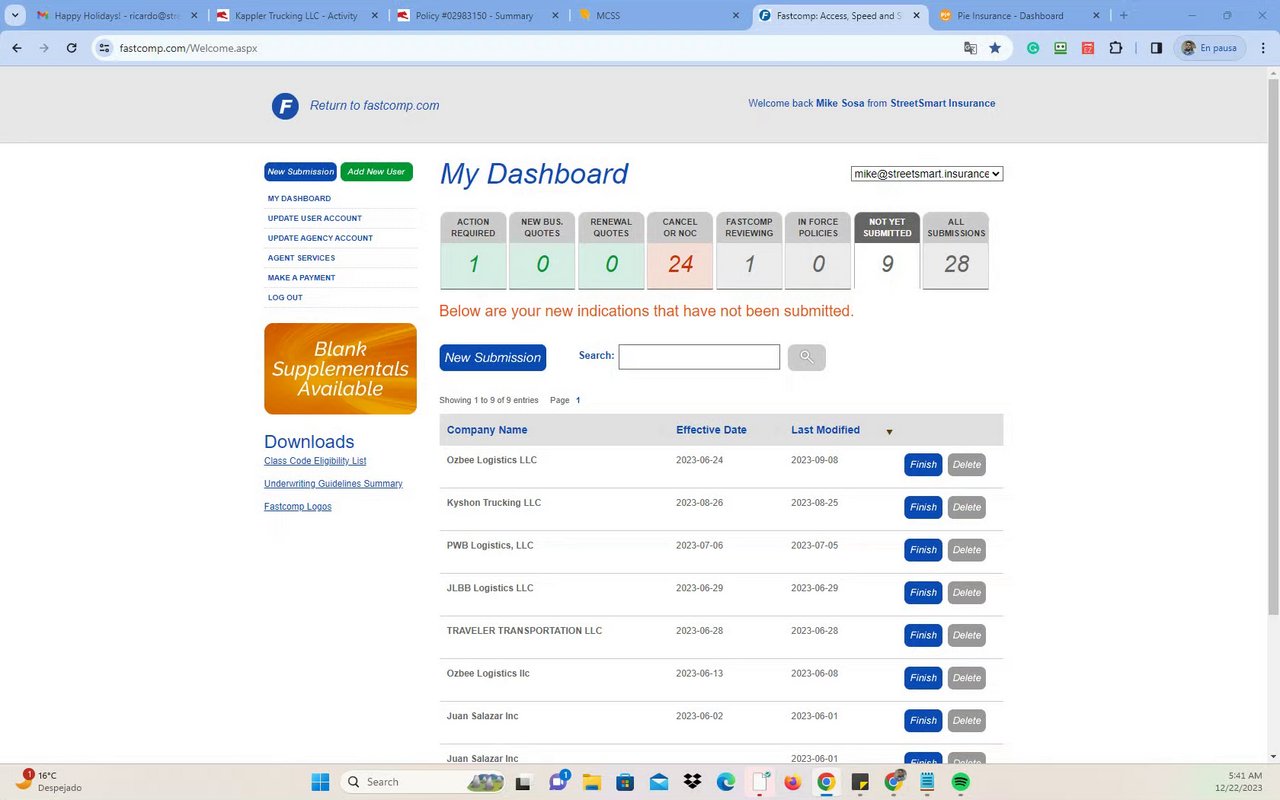Screen dimensions: 1280x800
Task: Switch to Kappler Trucking LLC Activity tab
Action: (x=296, y=16)
